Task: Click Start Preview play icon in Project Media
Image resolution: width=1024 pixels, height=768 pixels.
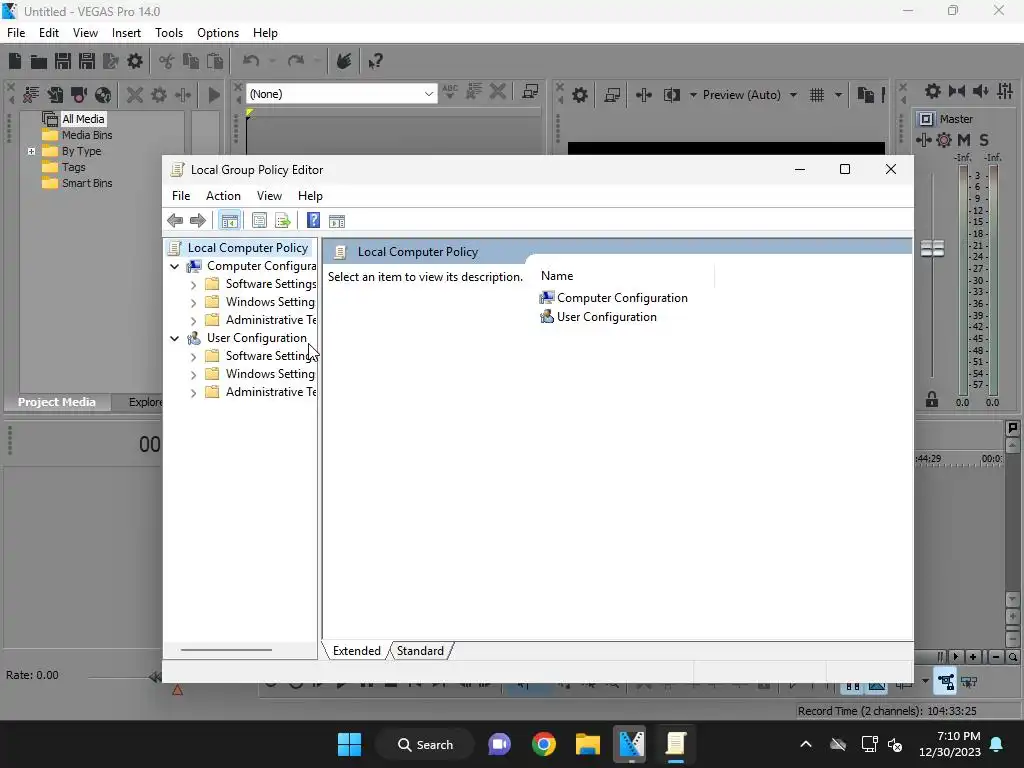Action: pos(214,95)
